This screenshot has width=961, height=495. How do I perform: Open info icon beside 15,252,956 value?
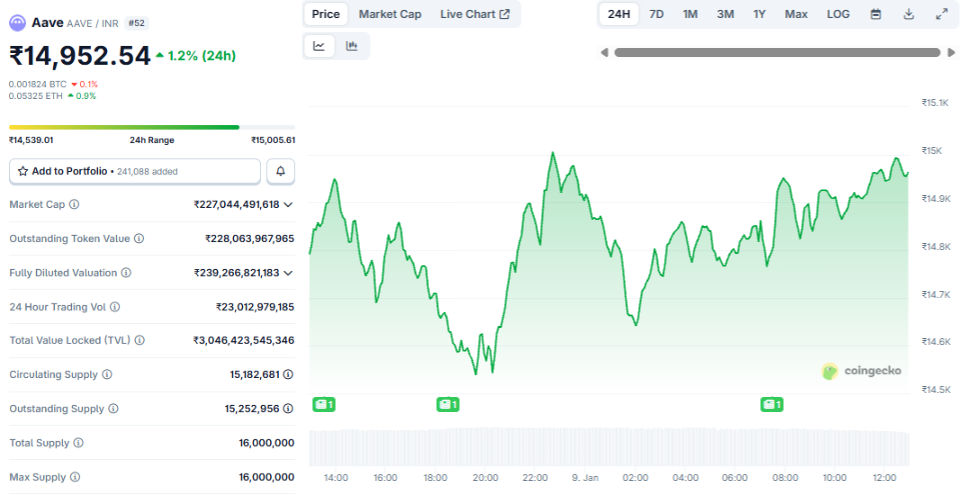tap(288, 409)
